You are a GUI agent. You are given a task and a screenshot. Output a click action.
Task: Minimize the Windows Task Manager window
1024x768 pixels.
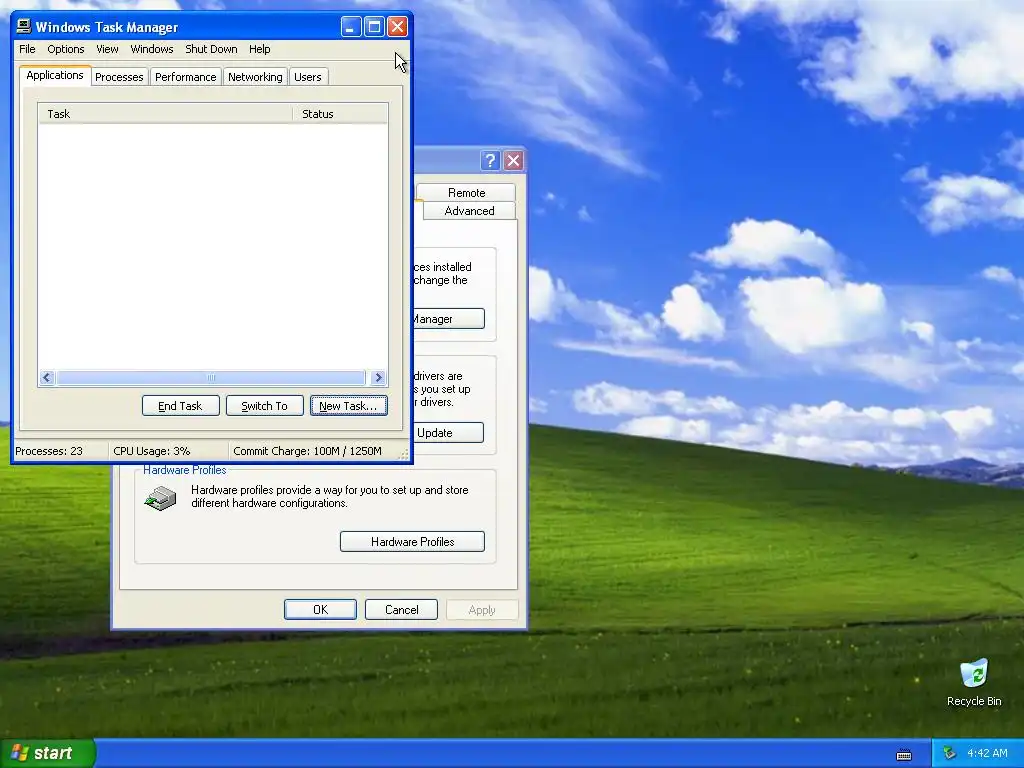tap(351, 27)
